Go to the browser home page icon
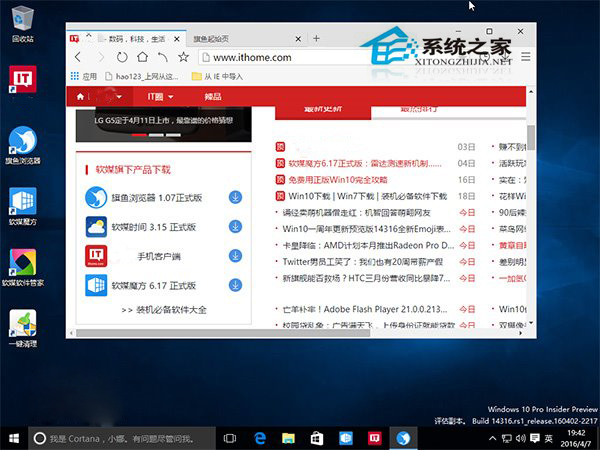The height and width of the screenshot is (450, 600). (142, 57)
